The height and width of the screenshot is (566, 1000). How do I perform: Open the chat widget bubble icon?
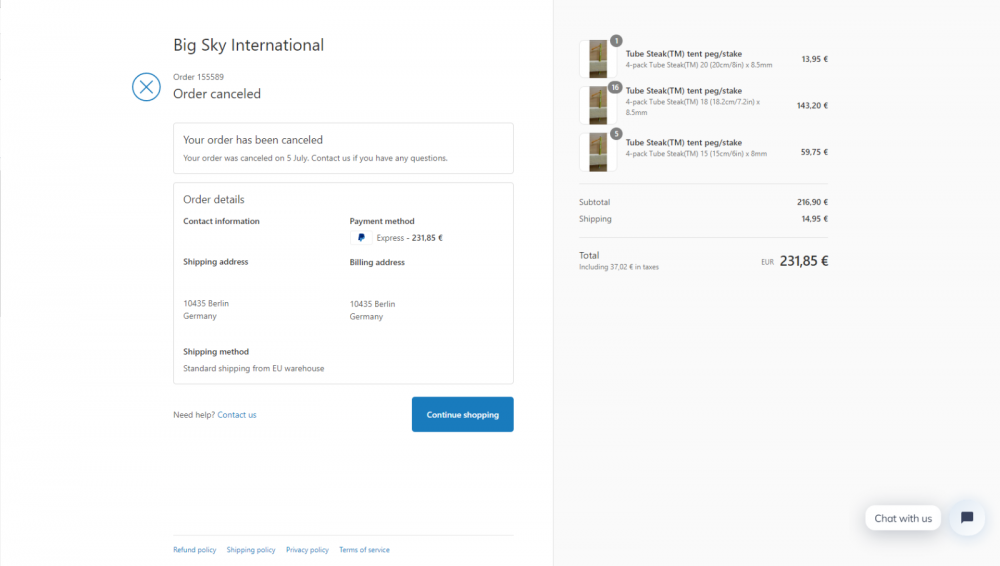pos(967,518)
